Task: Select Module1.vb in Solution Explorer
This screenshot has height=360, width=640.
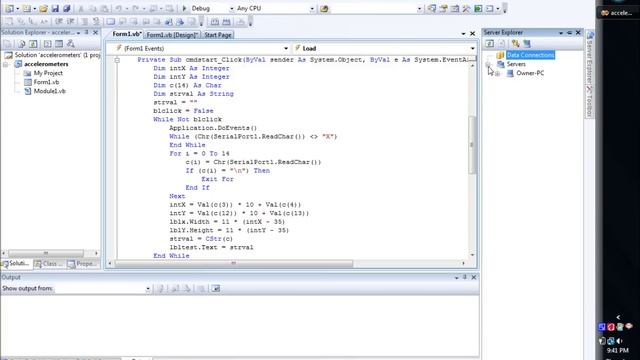Action: (x=49, y=91)
